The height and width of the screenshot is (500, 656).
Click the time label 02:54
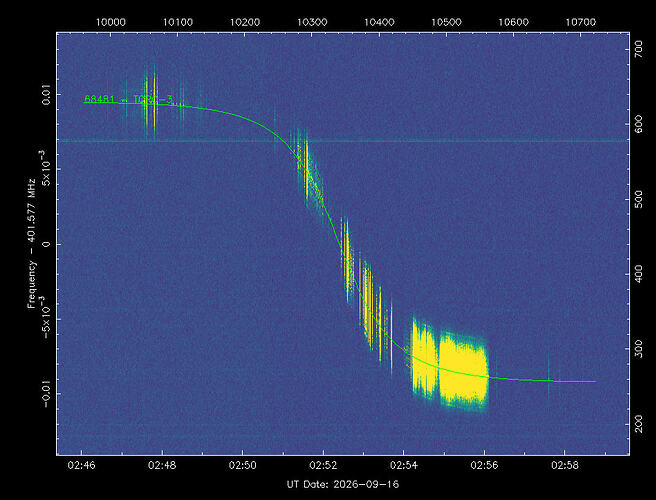pyautogui.click(x=403, y=466)
